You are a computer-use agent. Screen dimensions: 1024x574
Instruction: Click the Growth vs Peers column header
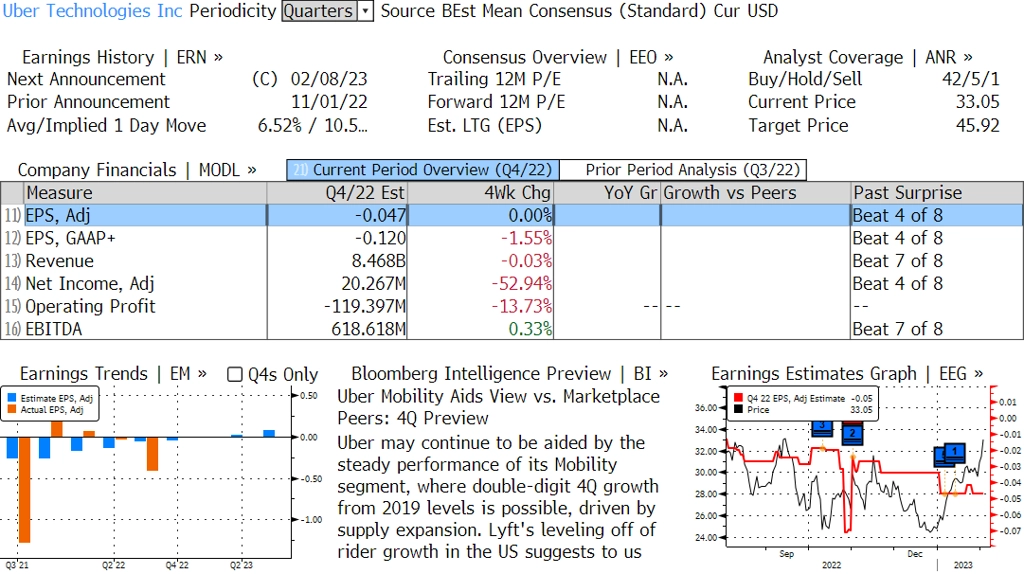tap(756, 193)
